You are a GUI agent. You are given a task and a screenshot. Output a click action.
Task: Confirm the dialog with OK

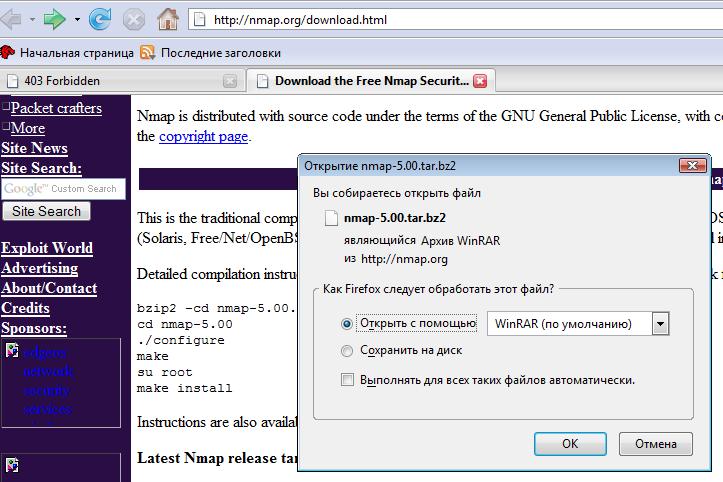[x=570, y=444]
